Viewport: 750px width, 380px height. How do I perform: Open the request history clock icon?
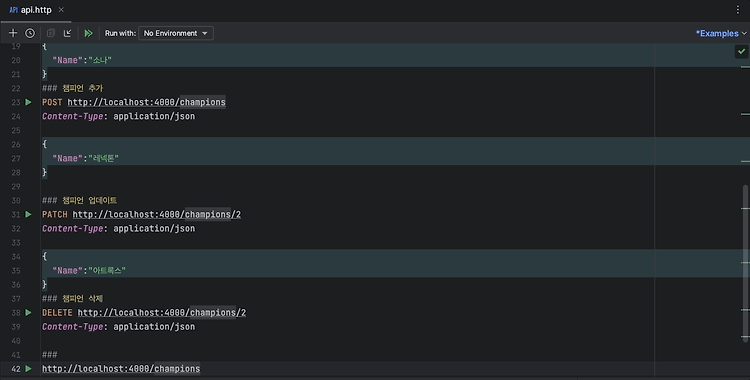(x=30, y=33)
